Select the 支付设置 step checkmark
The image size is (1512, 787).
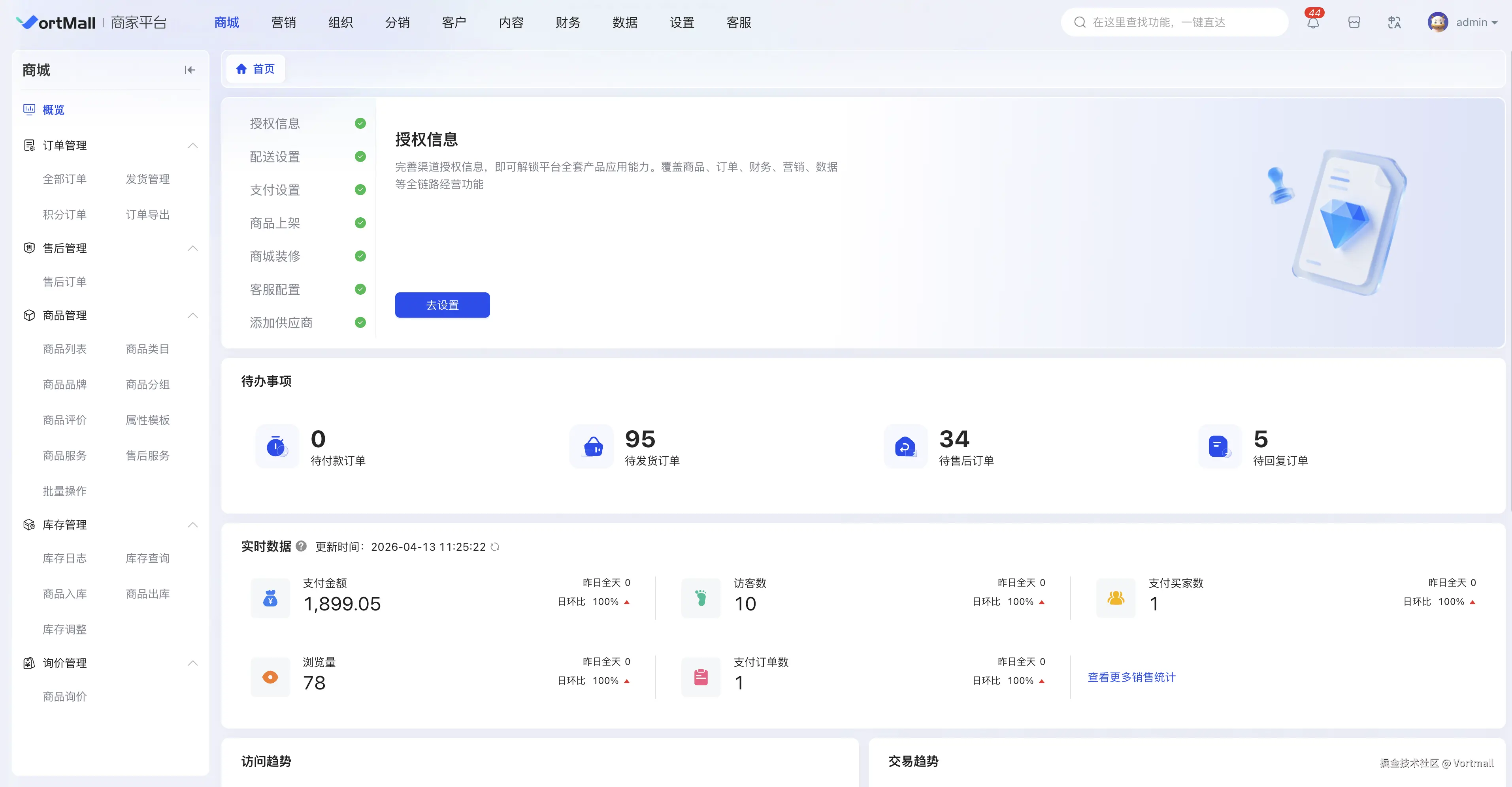[360, 190]
